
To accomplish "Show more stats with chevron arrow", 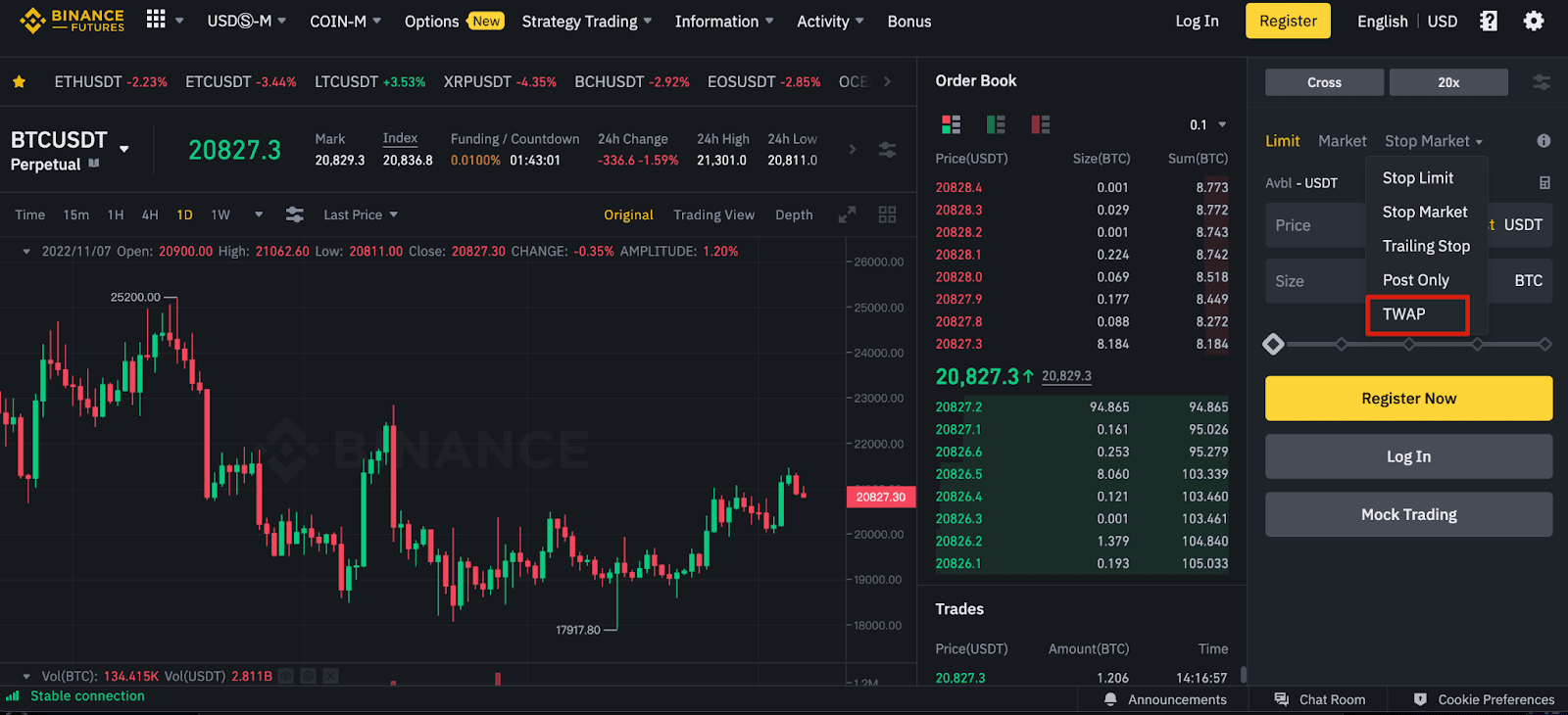I will (852, 149).
